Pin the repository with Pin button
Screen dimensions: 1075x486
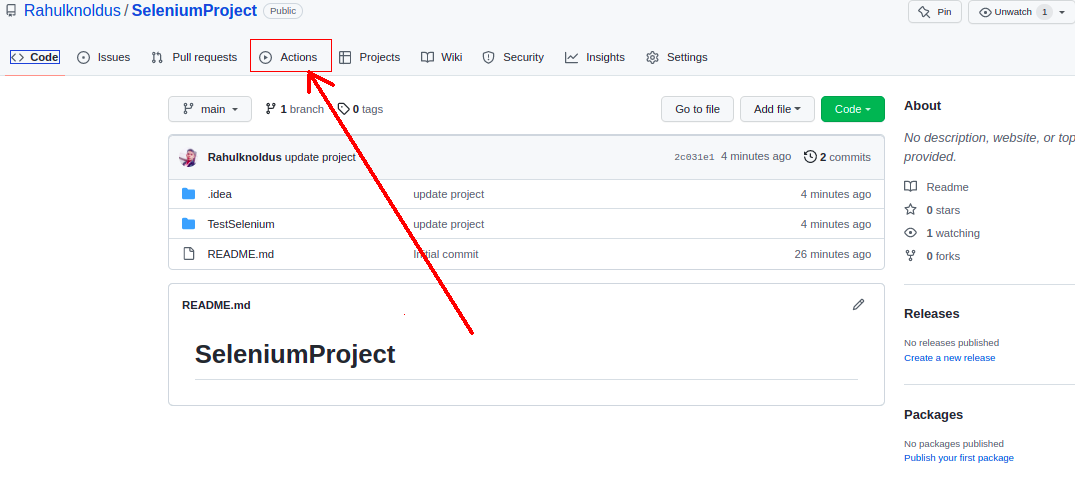(935, 12)
